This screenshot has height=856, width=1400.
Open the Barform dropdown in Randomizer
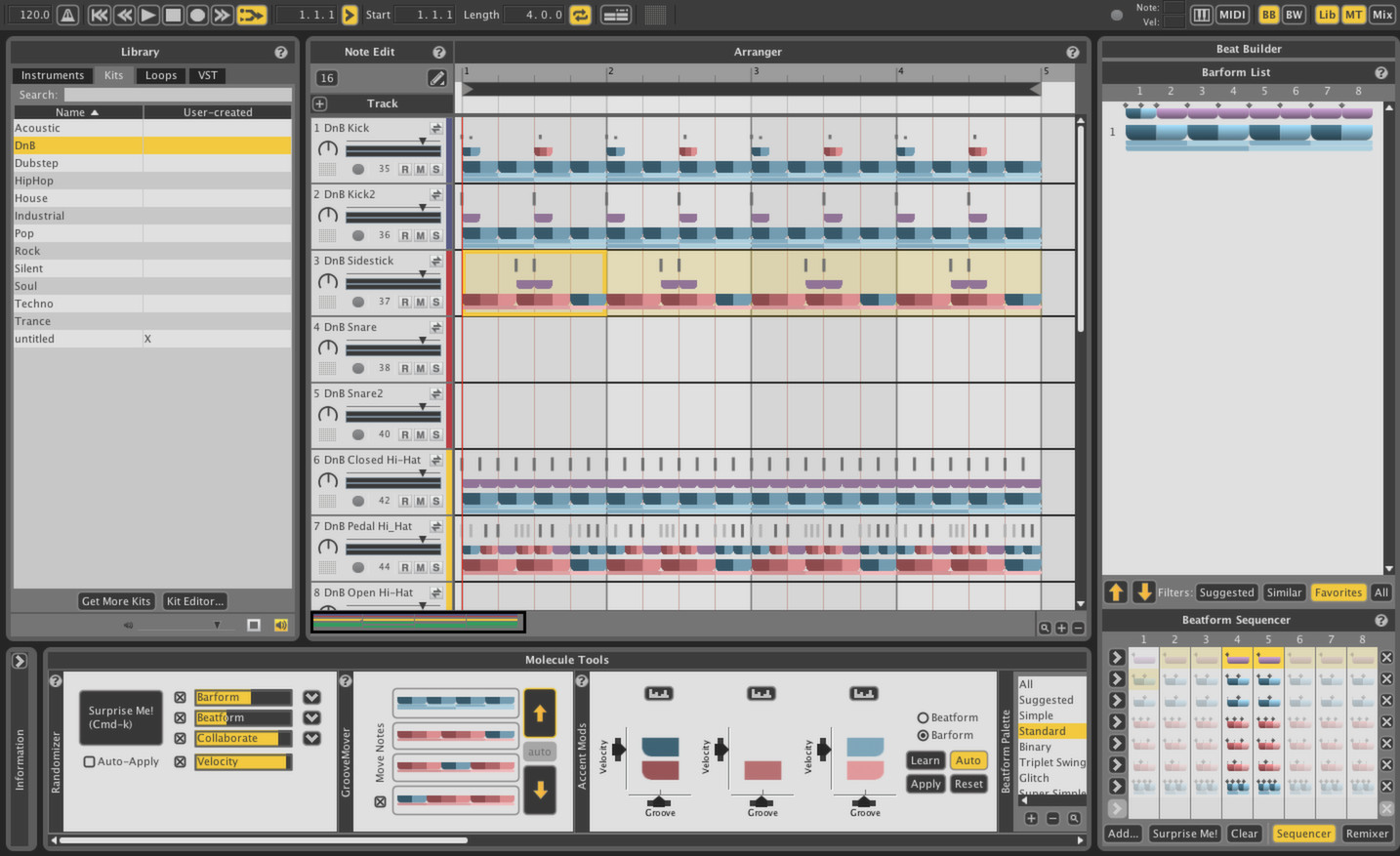311,697
